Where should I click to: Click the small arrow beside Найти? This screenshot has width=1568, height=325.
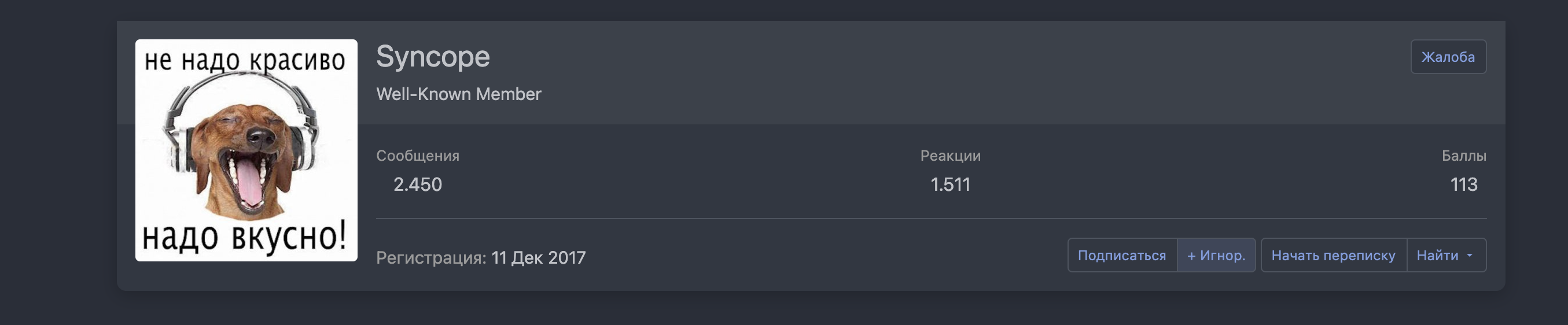(x=1470, y=256)
